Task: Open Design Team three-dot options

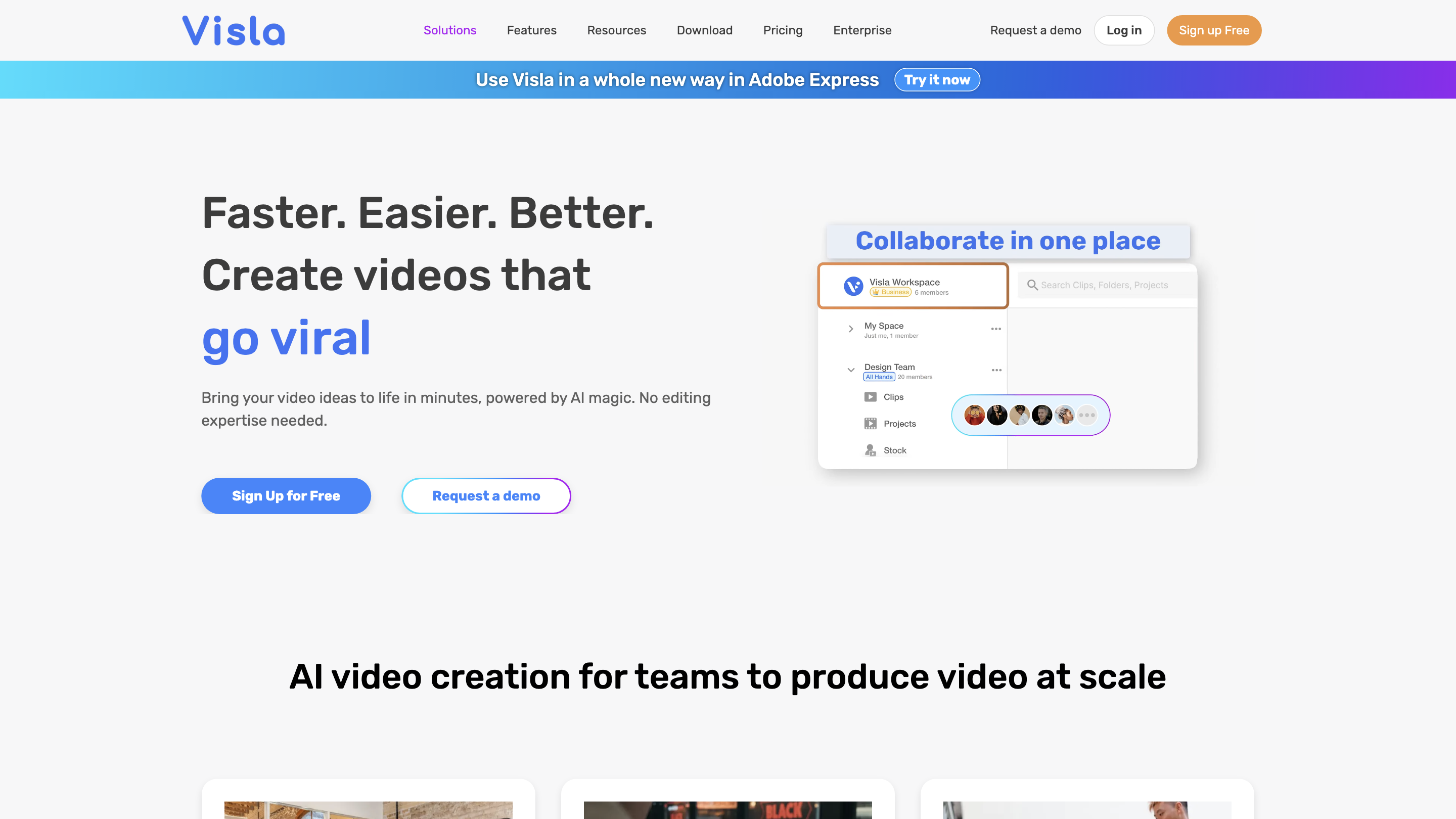Action: pos(996,370)
